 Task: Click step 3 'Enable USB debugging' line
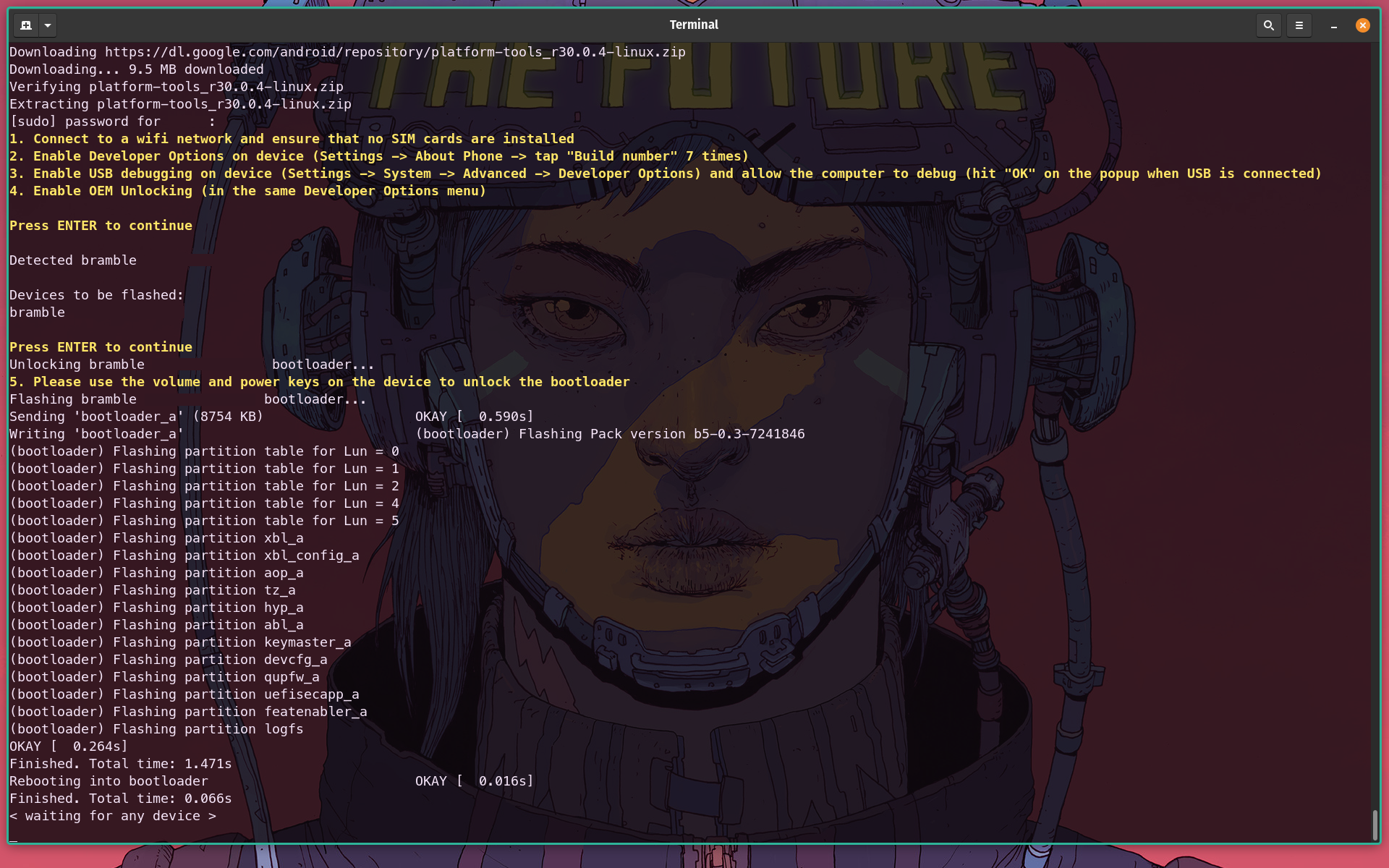coord(666,174)
